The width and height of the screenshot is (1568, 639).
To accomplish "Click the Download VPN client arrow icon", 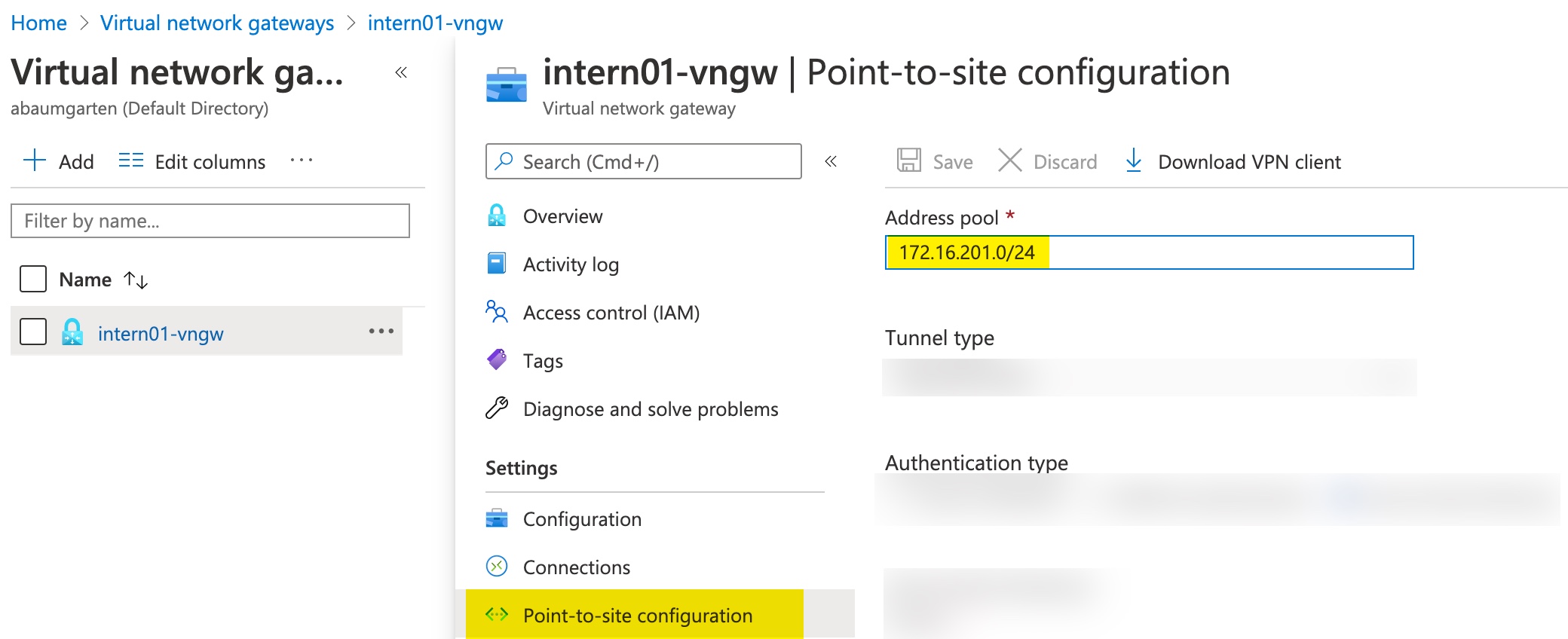I will [1134, 161].
